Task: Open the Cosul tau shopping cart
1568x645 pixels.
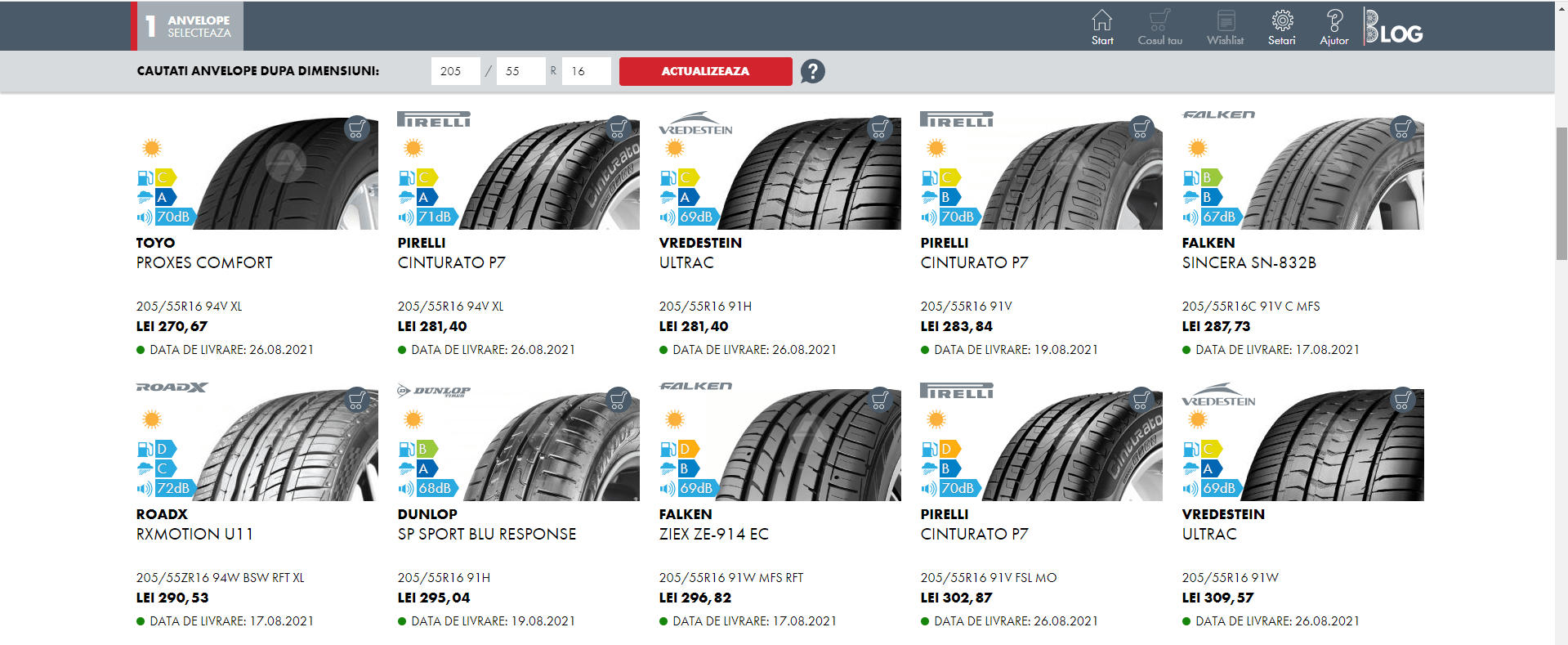Action: tap(1159, 27)
